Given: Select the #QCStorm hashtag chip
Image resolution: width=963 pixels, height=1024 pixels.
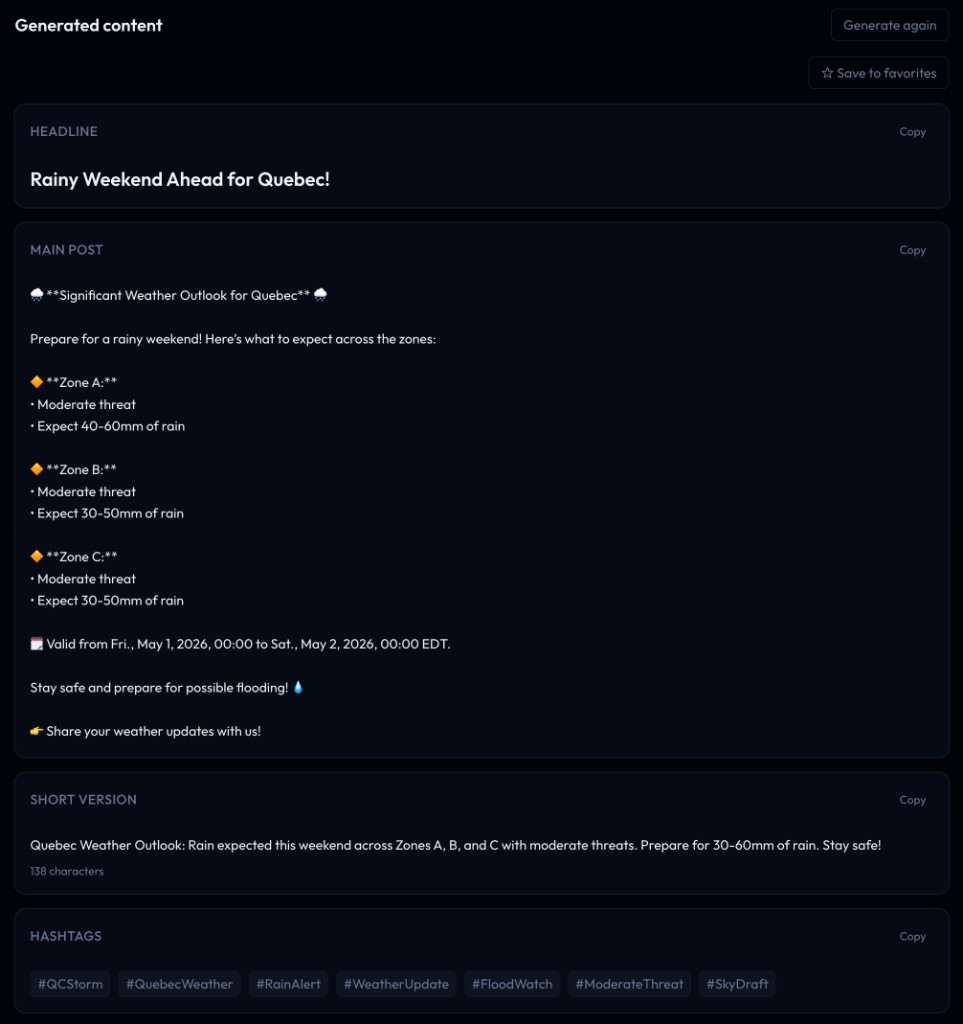Looking at the screenshot, I should coord(69,984).
